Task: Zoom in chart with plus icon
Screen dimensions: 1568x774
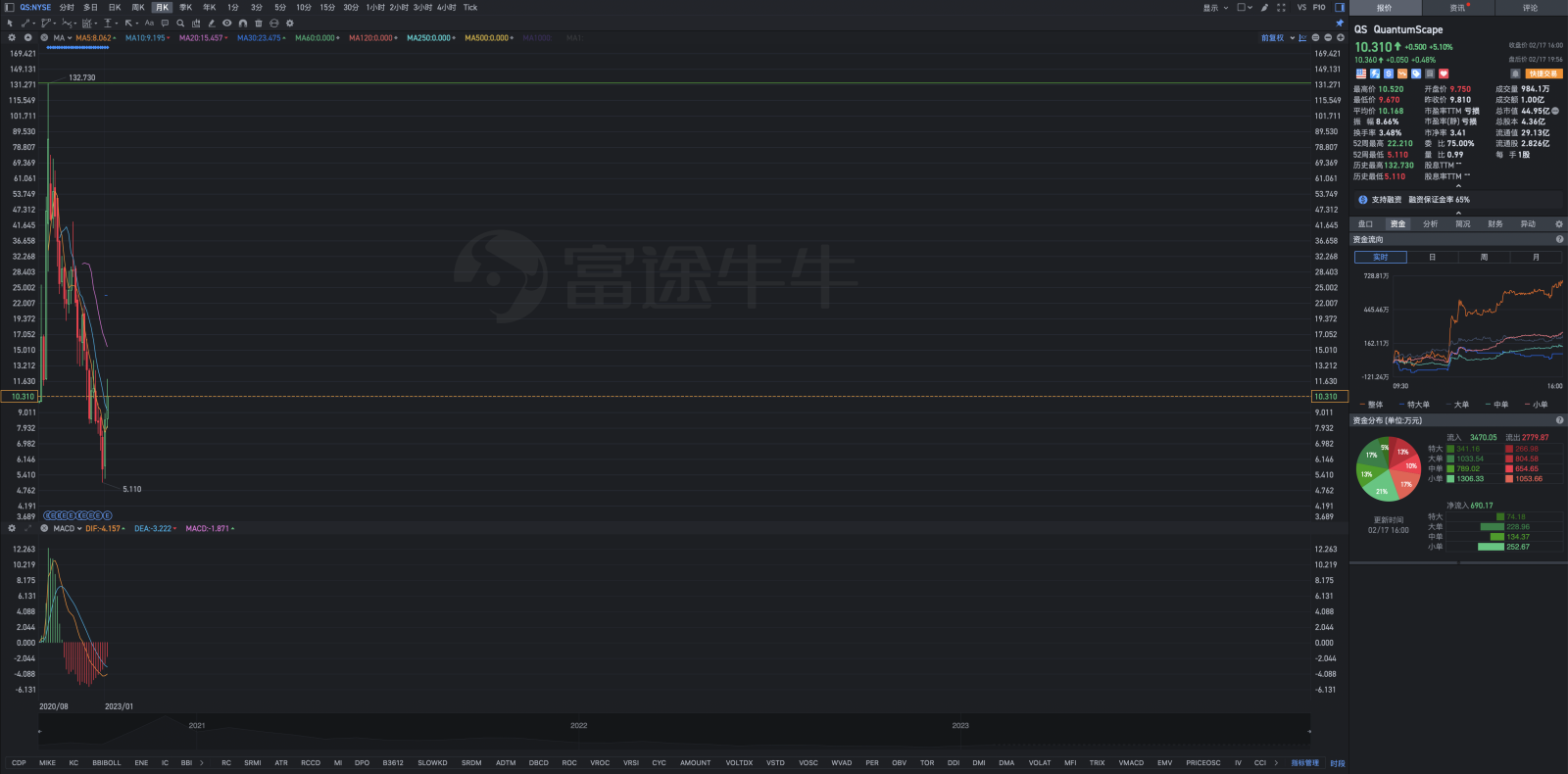Action: coord(1341,38)
